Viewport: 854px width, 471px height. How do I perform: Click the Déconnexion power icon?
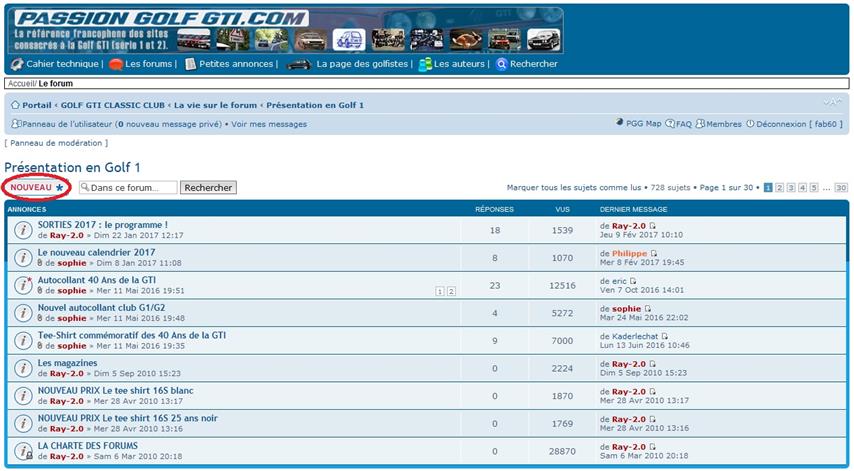[751, 124]
